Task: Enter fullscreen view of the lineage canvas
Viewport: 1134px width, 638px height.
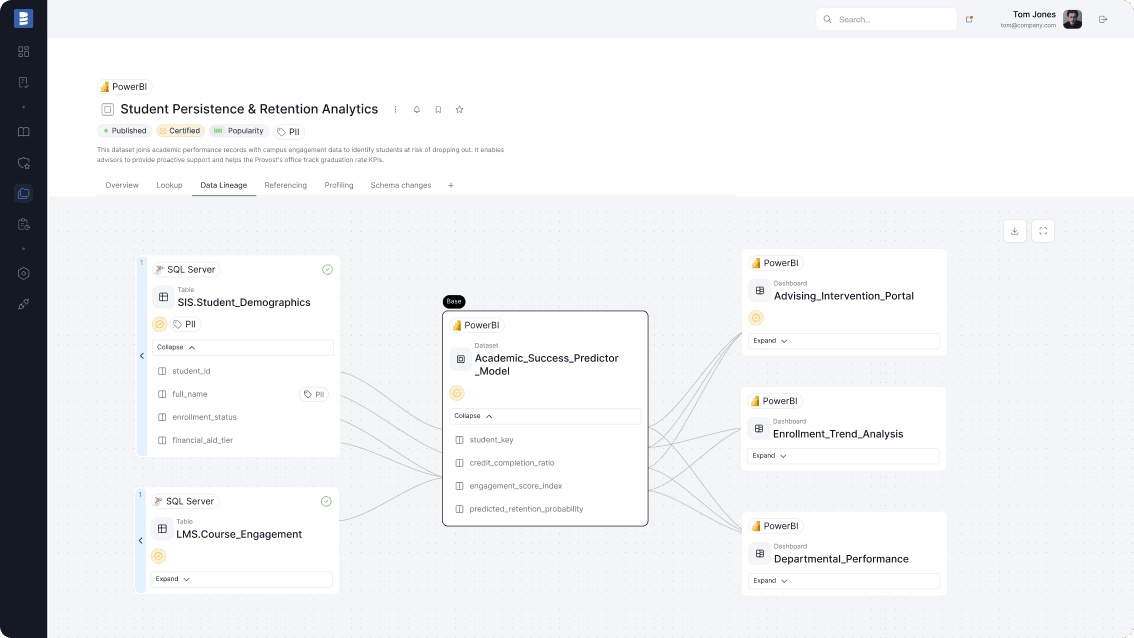Action: coord(1042,230)
